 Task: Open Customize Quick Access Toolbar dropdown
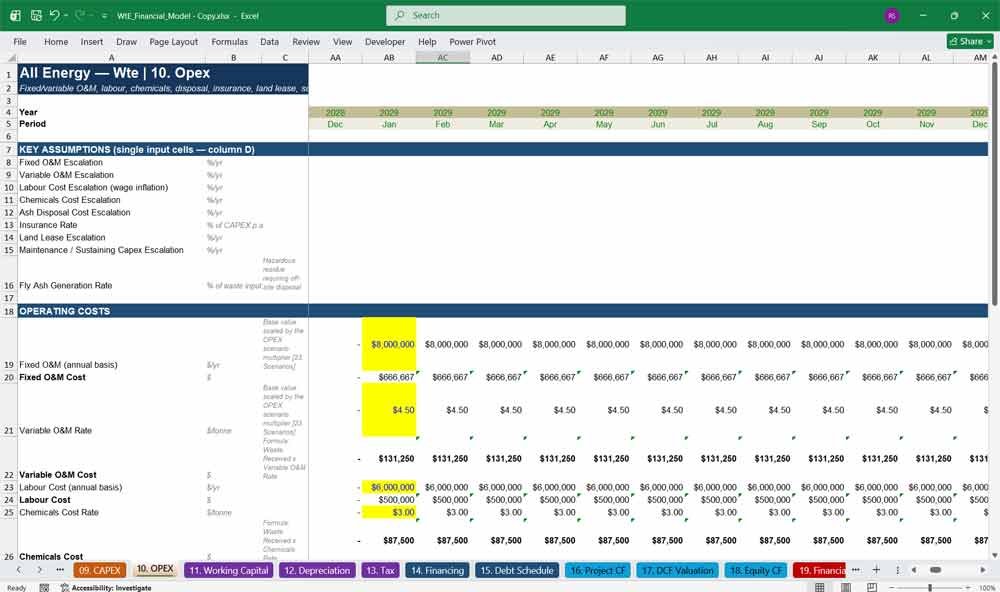tap(104, 16)
